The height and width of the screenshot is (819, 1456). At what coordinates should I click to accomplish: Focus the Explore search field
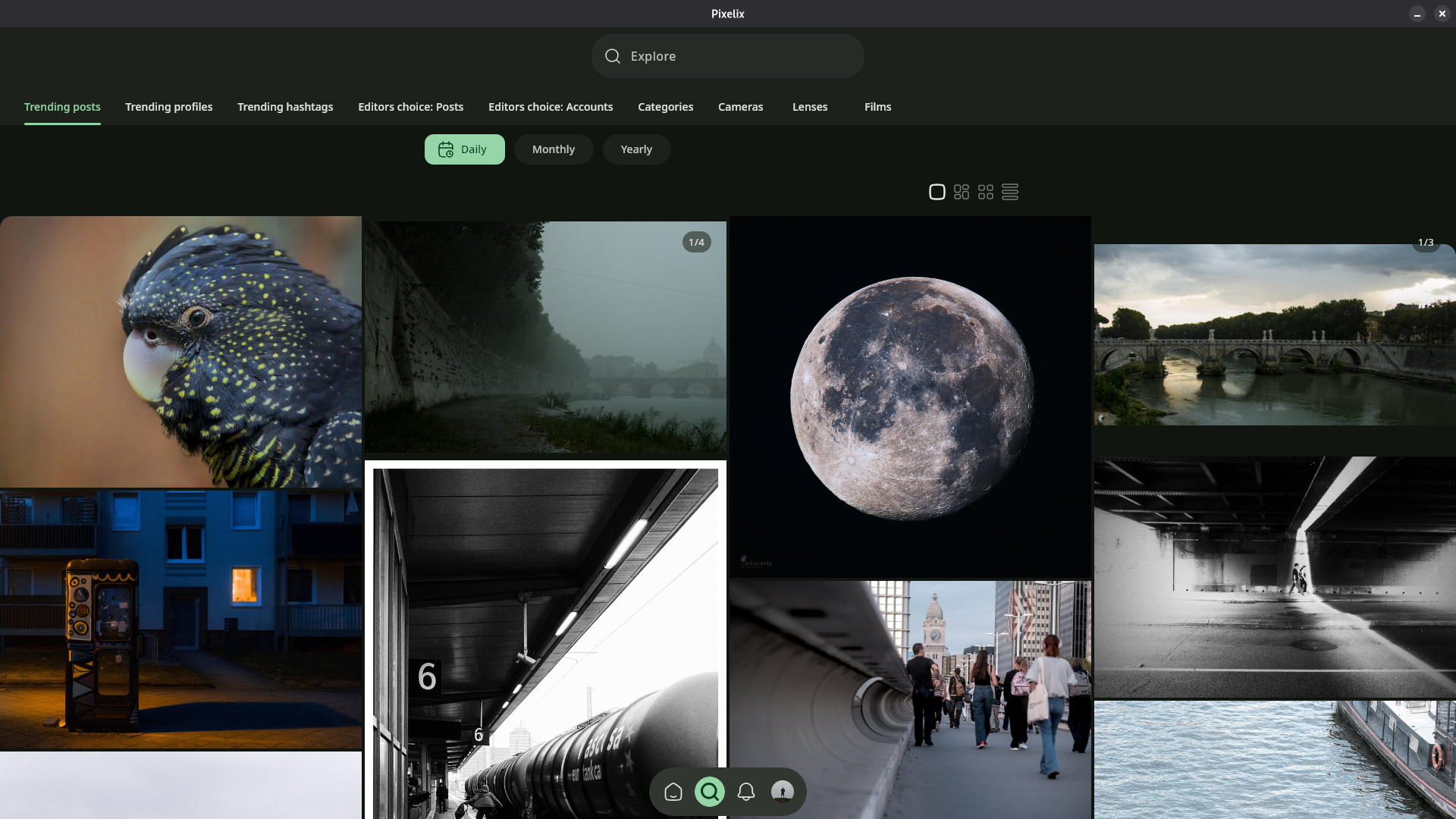728,56
